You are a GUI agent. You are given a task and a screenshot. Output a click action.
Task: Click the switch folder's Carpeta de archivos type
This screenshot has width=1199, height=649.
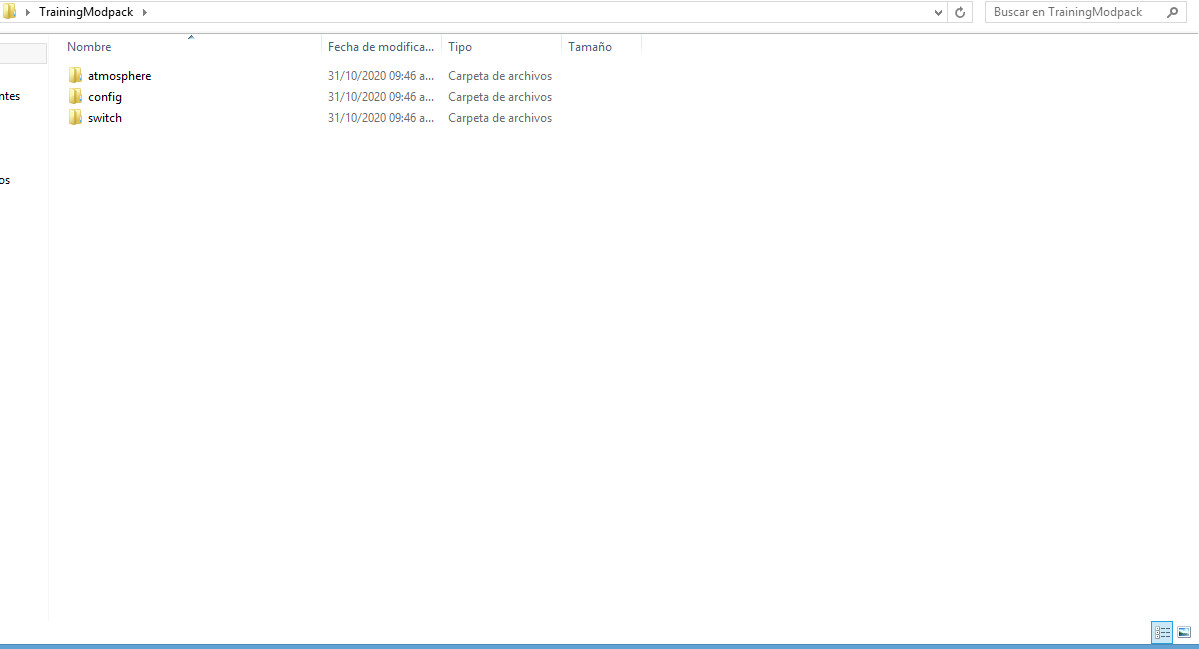tap(499, 118)
